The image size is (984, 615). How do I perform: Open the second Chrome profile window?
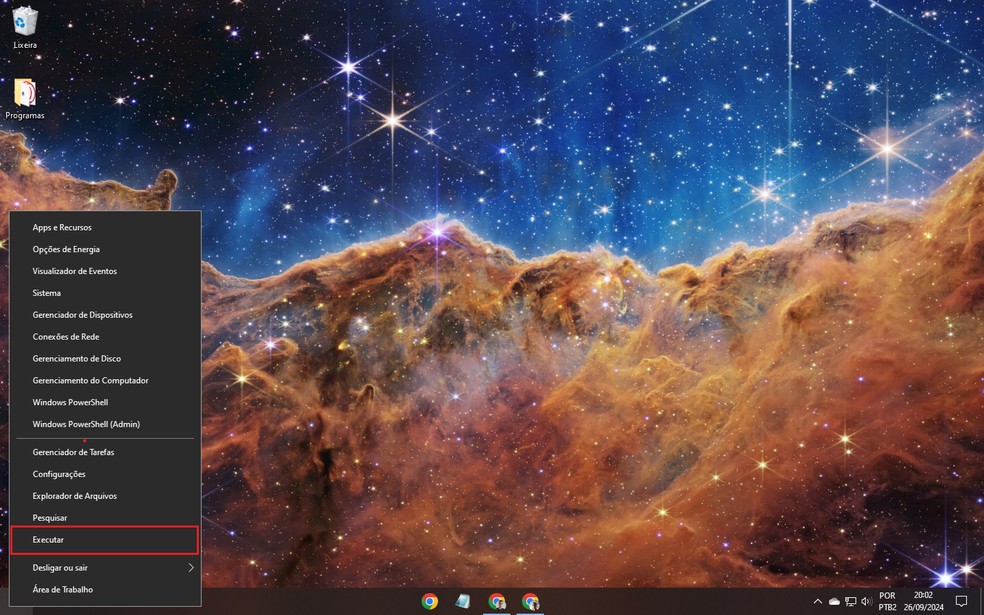tap(529, 602)
